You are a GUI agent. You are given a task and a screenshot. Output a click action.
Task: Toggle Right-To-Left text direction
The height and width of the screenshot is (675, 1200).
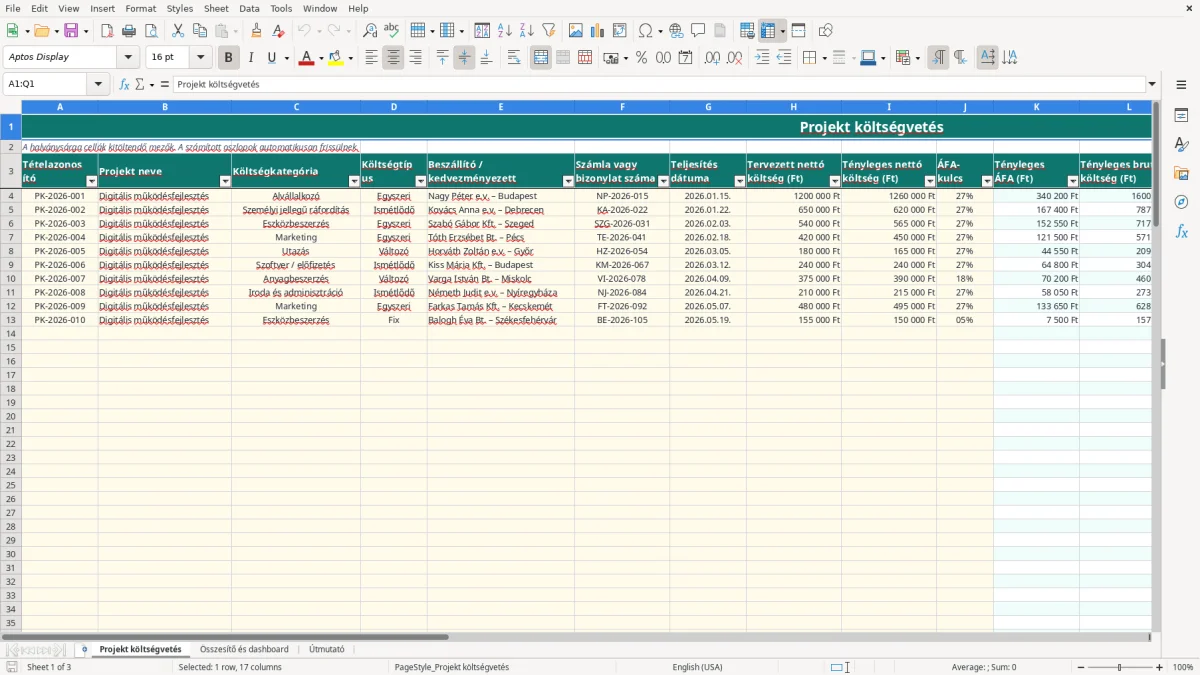click(x=960, y=58)
